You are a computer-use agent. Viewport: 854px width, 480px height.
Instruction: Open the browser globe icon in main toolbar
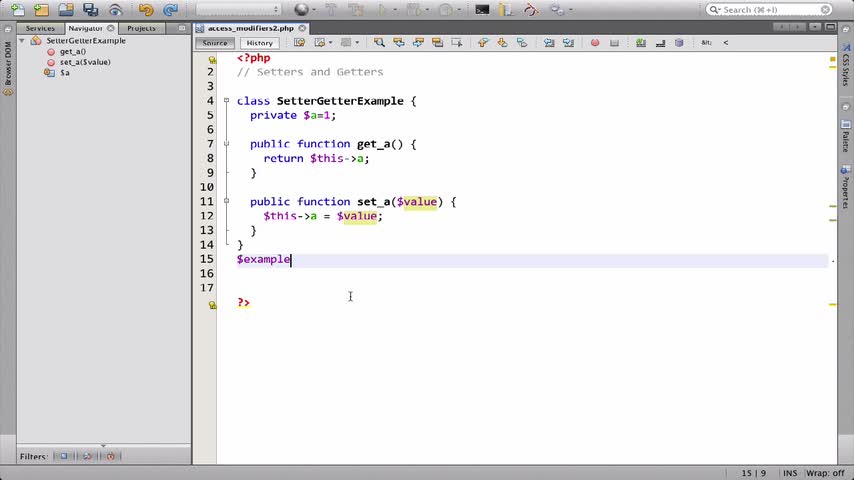click(x=301, y=9)
